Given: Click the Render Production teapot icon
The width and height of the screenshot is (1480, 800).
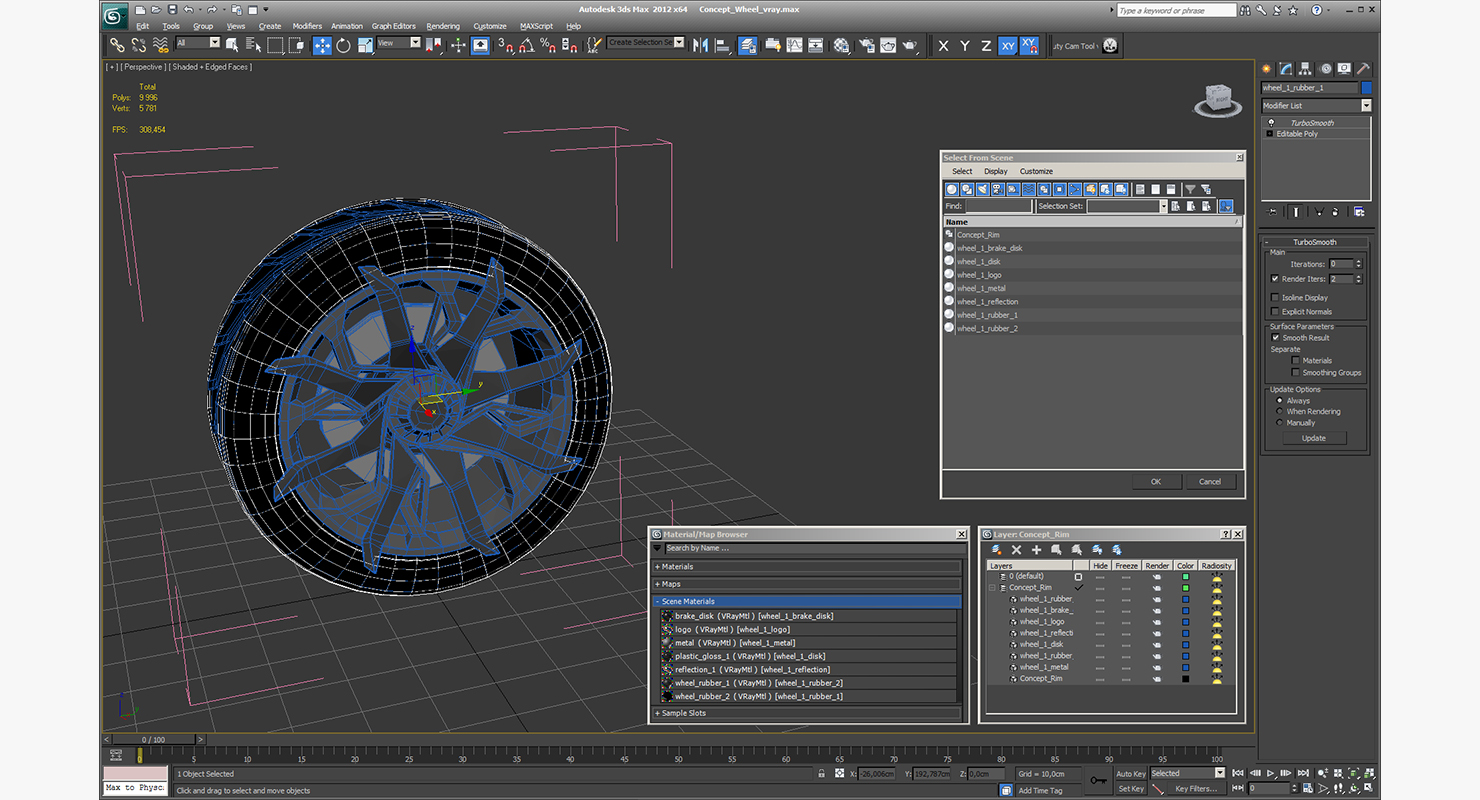Looking at the screenshot, I should click(x=910, y=45).
